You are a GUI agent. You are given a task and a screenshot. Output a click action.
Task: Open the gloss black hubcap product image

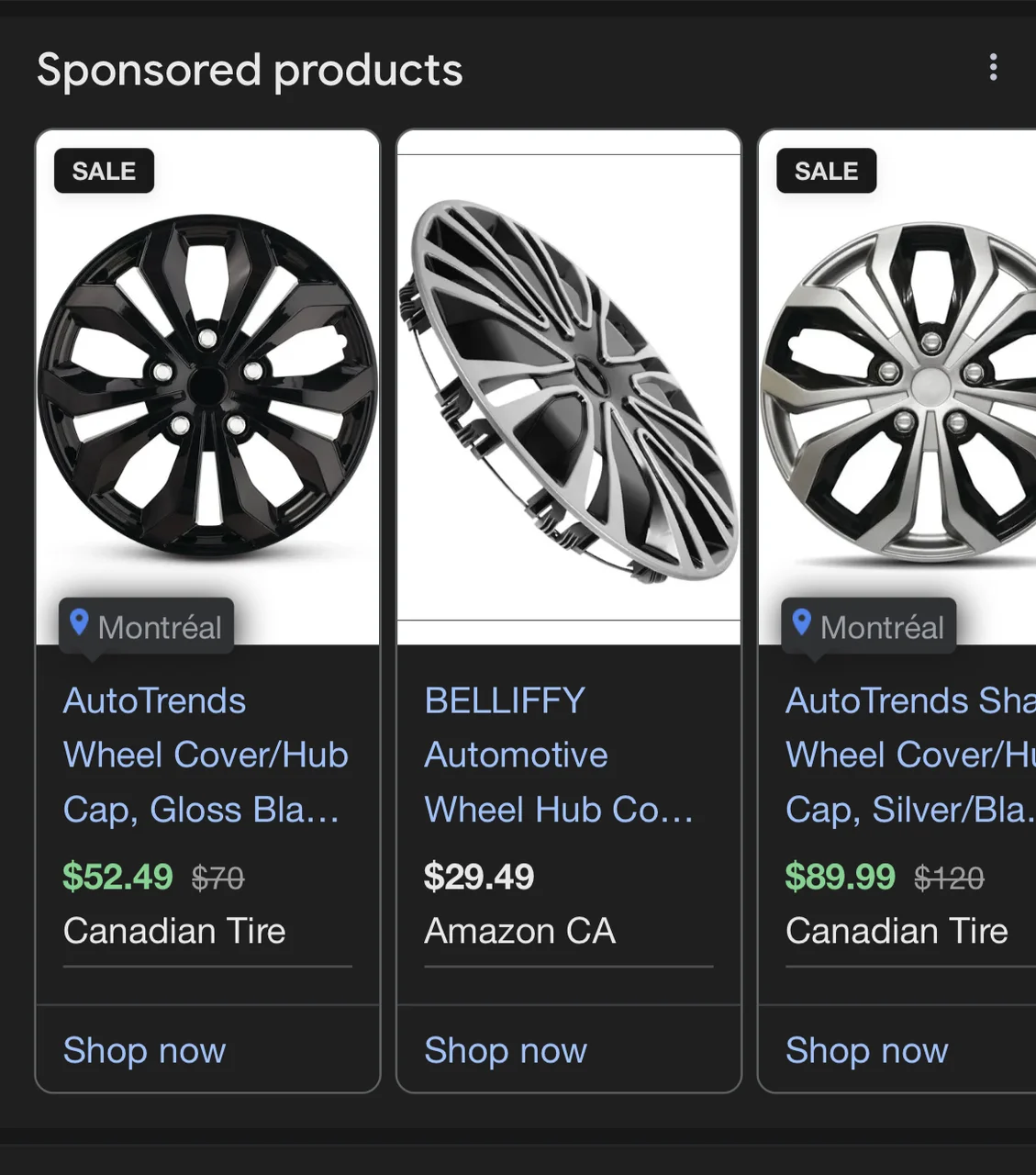tap(207, 386)
